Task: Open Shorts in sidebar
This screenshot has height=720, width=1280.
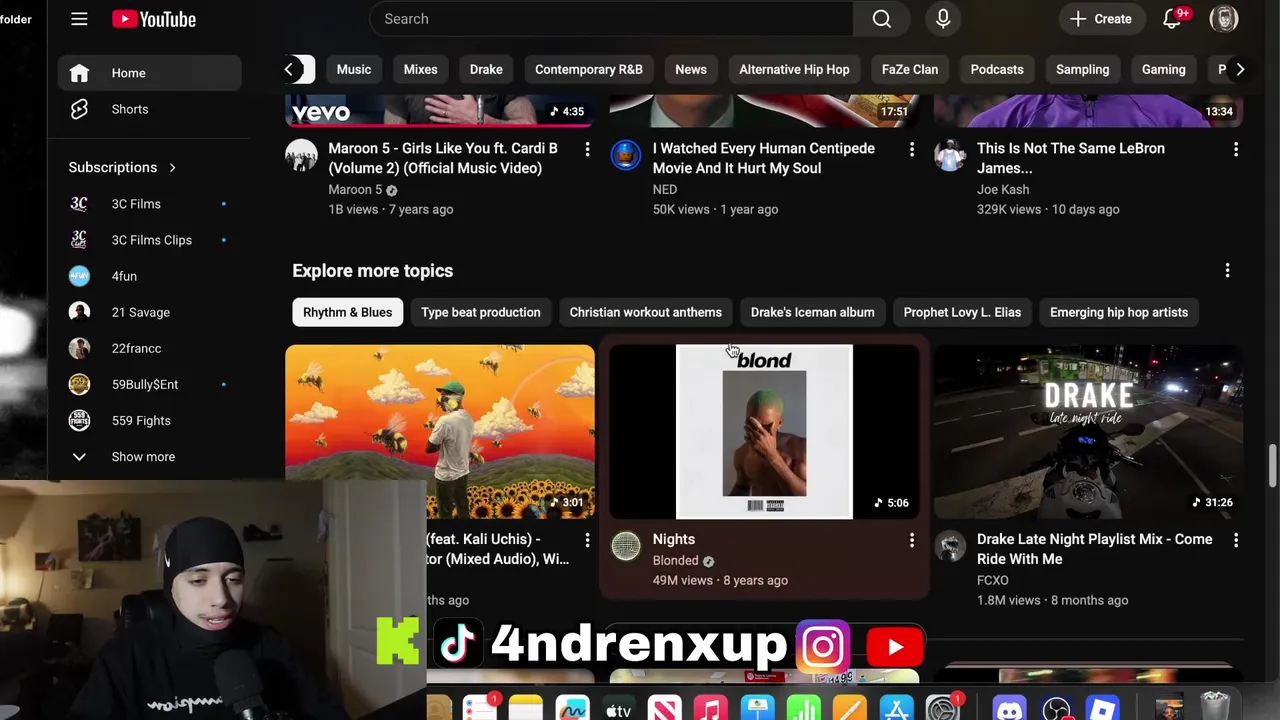Action: [x=149, y=109]
